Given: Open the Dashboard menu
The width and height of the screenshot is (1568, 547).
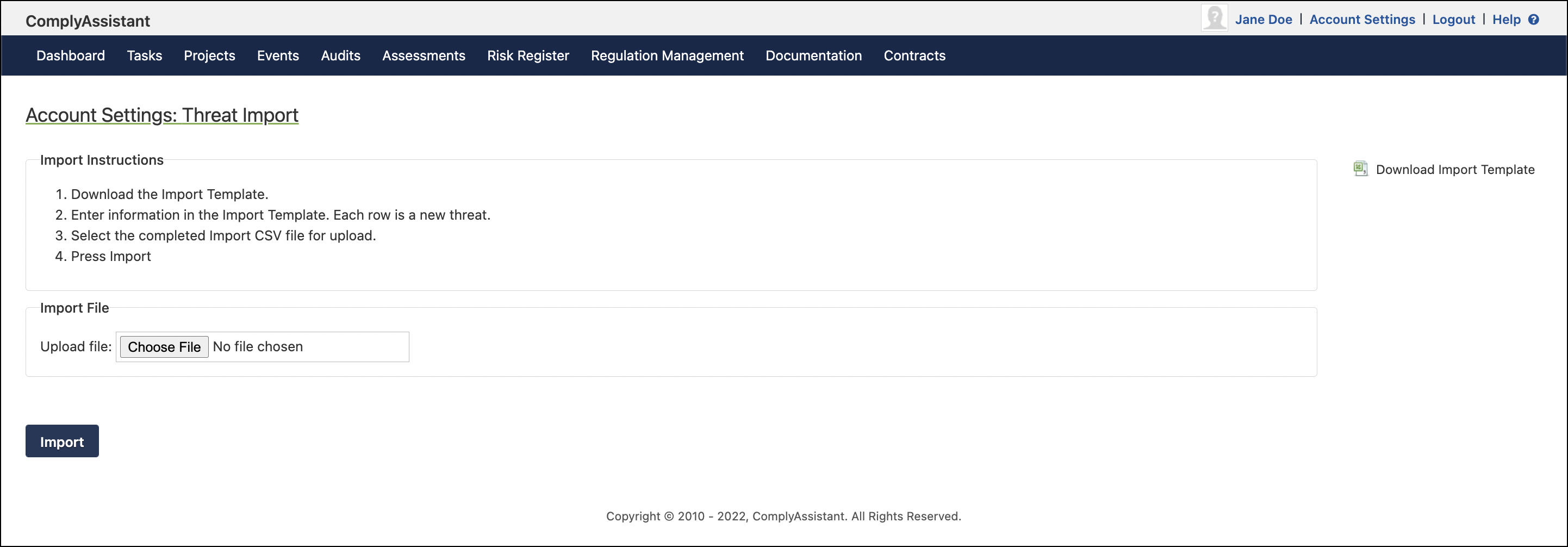Looking at the screenshot, I should (71, 55).
